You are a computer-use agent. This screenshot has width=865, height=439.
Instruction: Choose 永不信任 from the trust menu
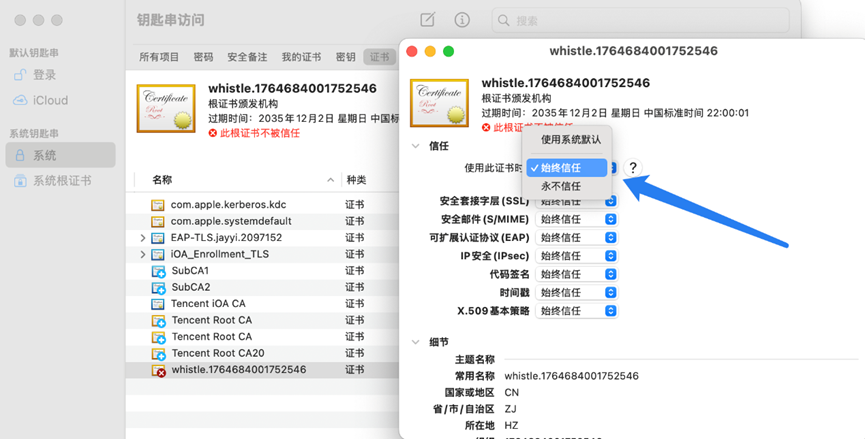[x=567, y=186]
